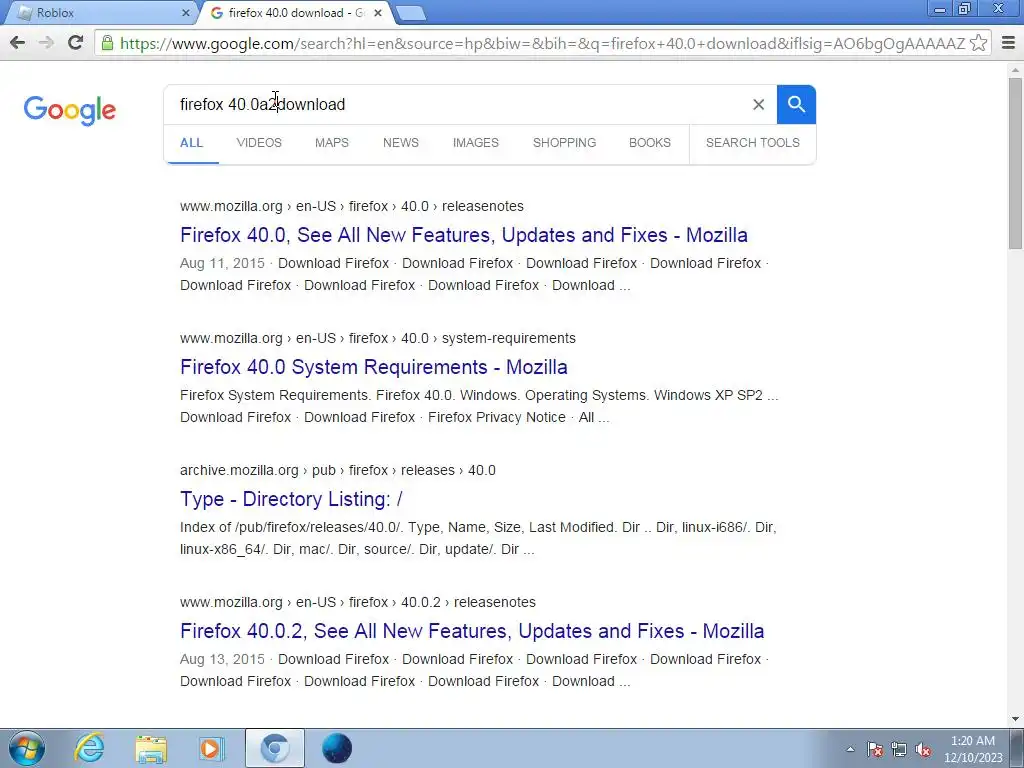
Task: Open Firefox 40.0 release notes result
Action: click(464, 235)
